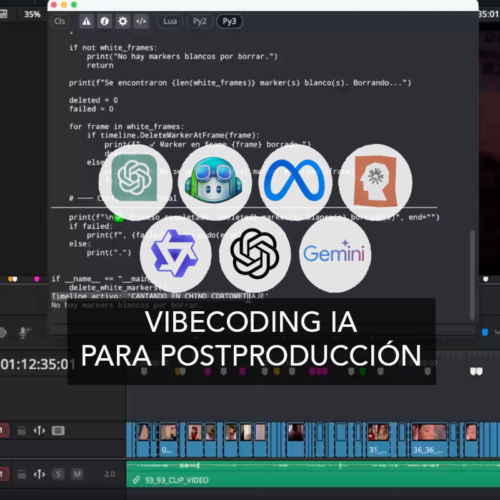Click the 'return' code line
This screenshot has width=500, height=500.
(x=100, y=65)
